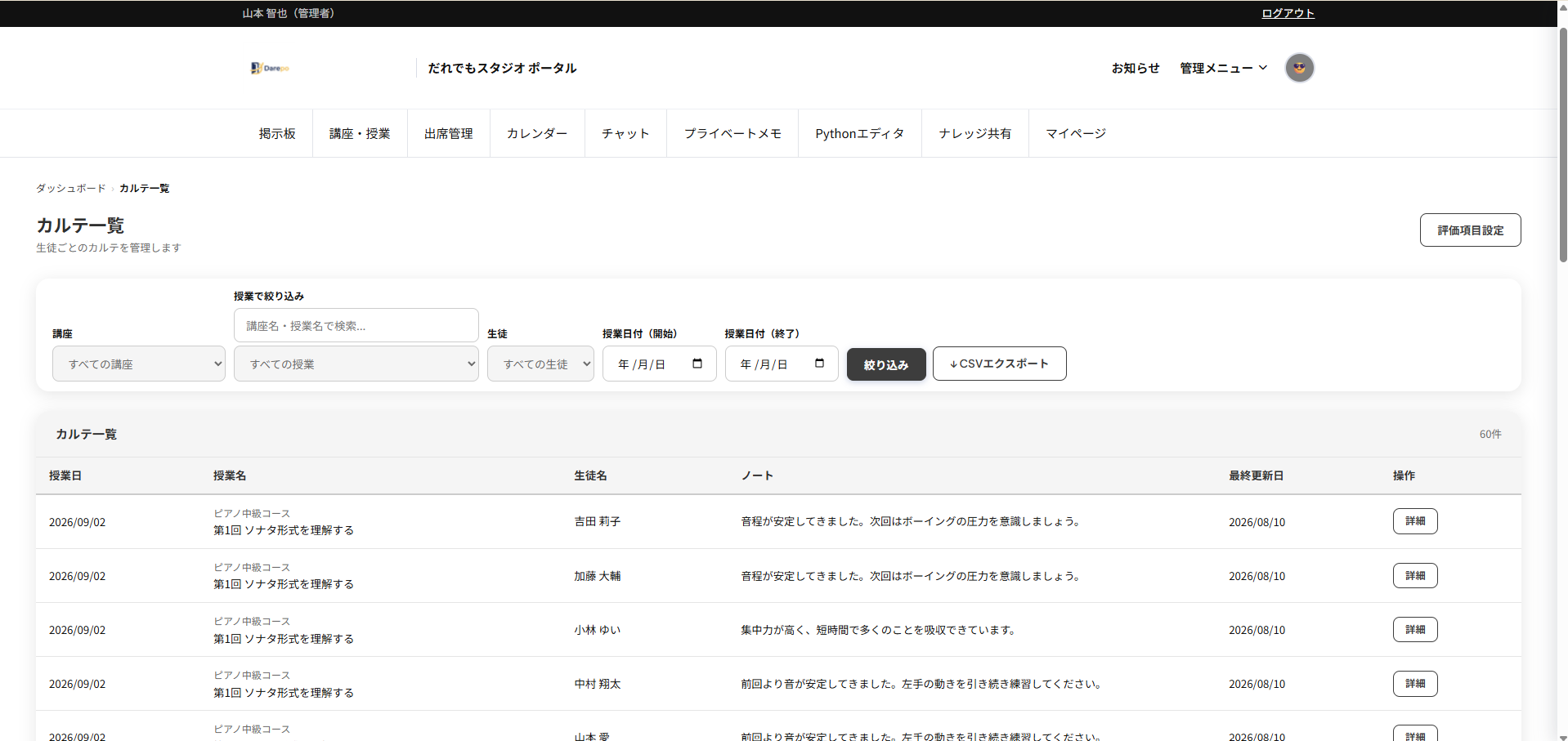Click the page title だれでもスタジオ ポータル
Viewport: 1568px width, 741px height.
pyautogui.click(x=502, y=68)
